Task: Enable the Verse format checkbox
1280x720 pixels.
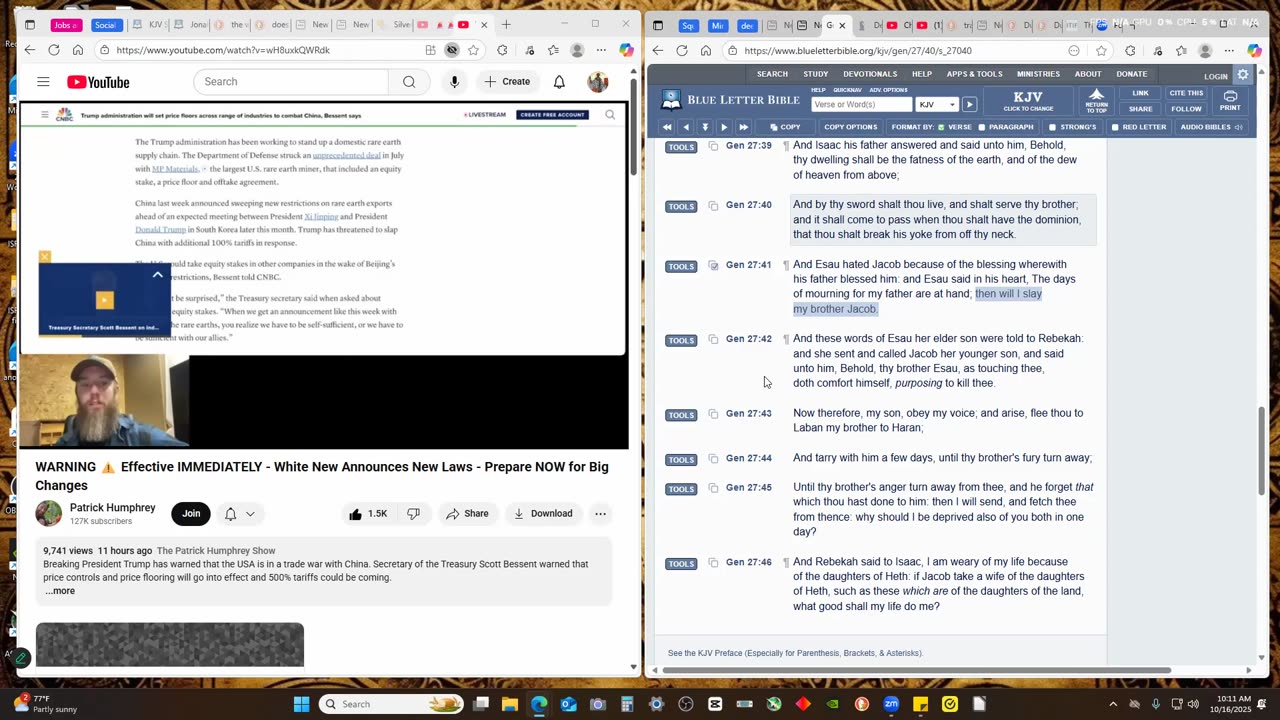Action: point(941,127)
